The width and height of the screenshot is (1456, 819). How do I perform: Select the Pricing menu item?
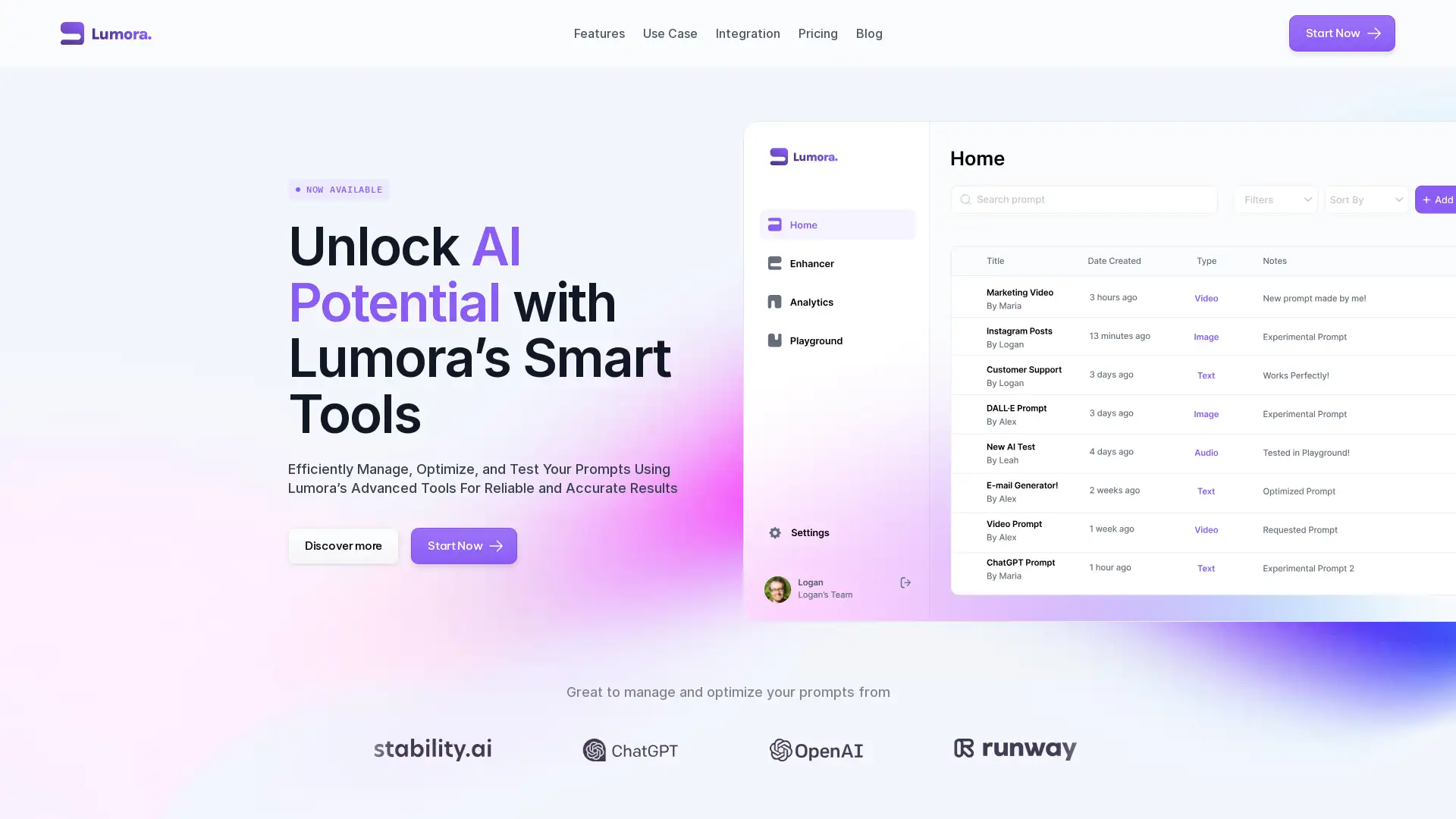(817, 33)
